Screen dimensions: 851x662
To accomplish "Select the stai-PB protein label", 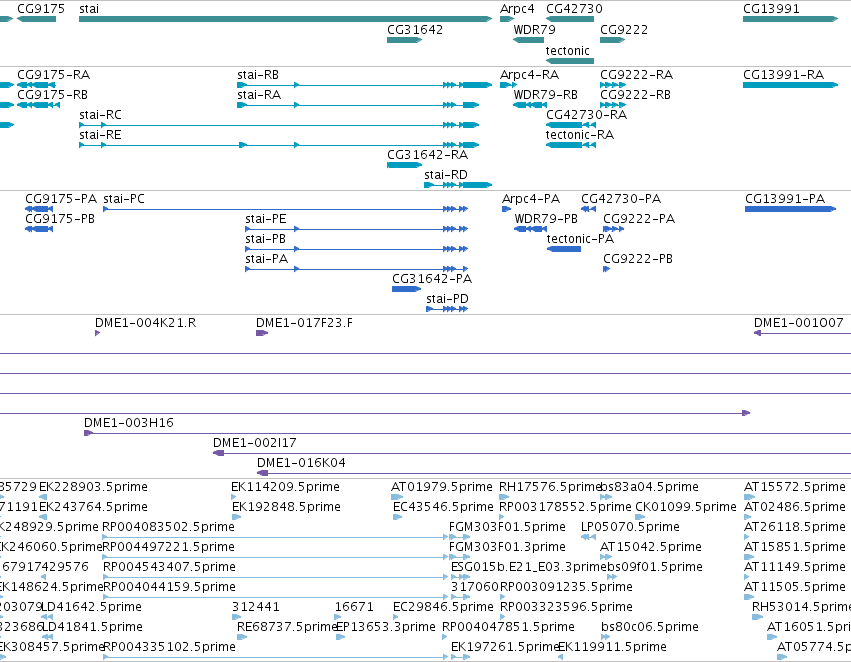I will tap(265, 239).
